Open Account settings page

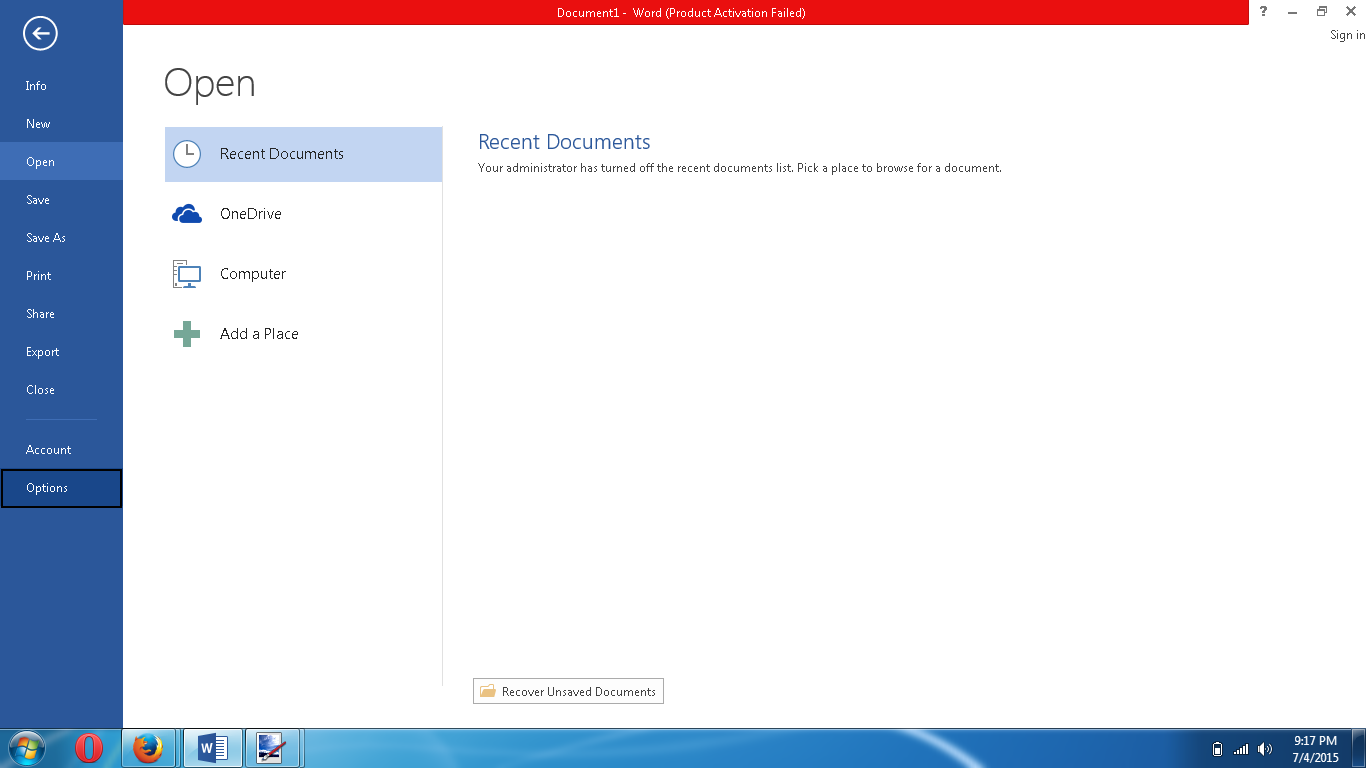[x=61, y=450]
